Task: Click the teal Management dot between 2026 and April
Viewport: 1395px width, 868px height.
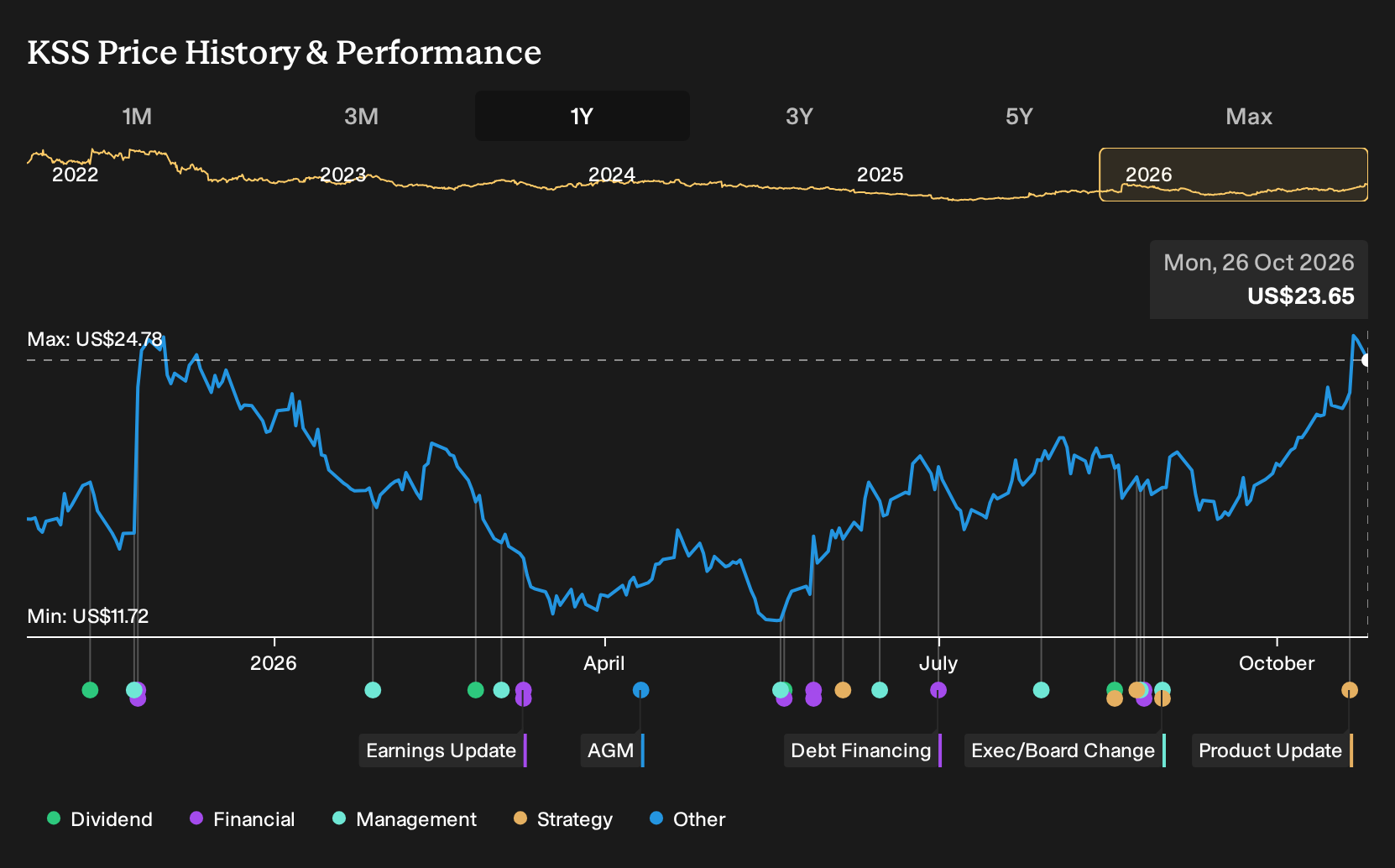Action: 373,690
